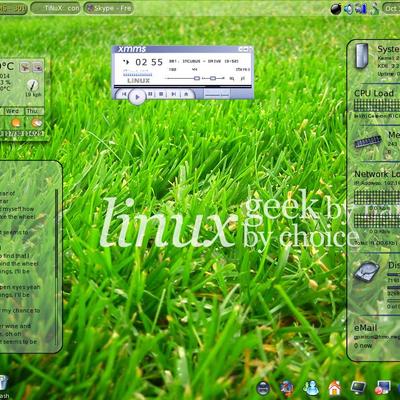Viewport: 400px width, 400px height.
Task: Adjust the XMMS volume slider handle
Action: 197,78
